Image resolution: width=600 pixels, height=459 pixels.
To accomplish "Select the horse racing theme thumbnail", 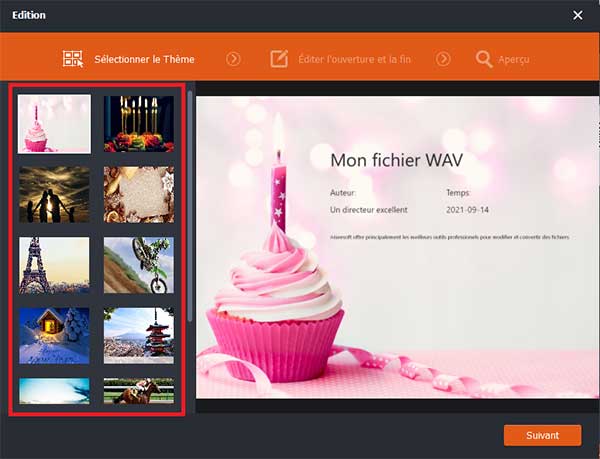I will click(138, 391).
